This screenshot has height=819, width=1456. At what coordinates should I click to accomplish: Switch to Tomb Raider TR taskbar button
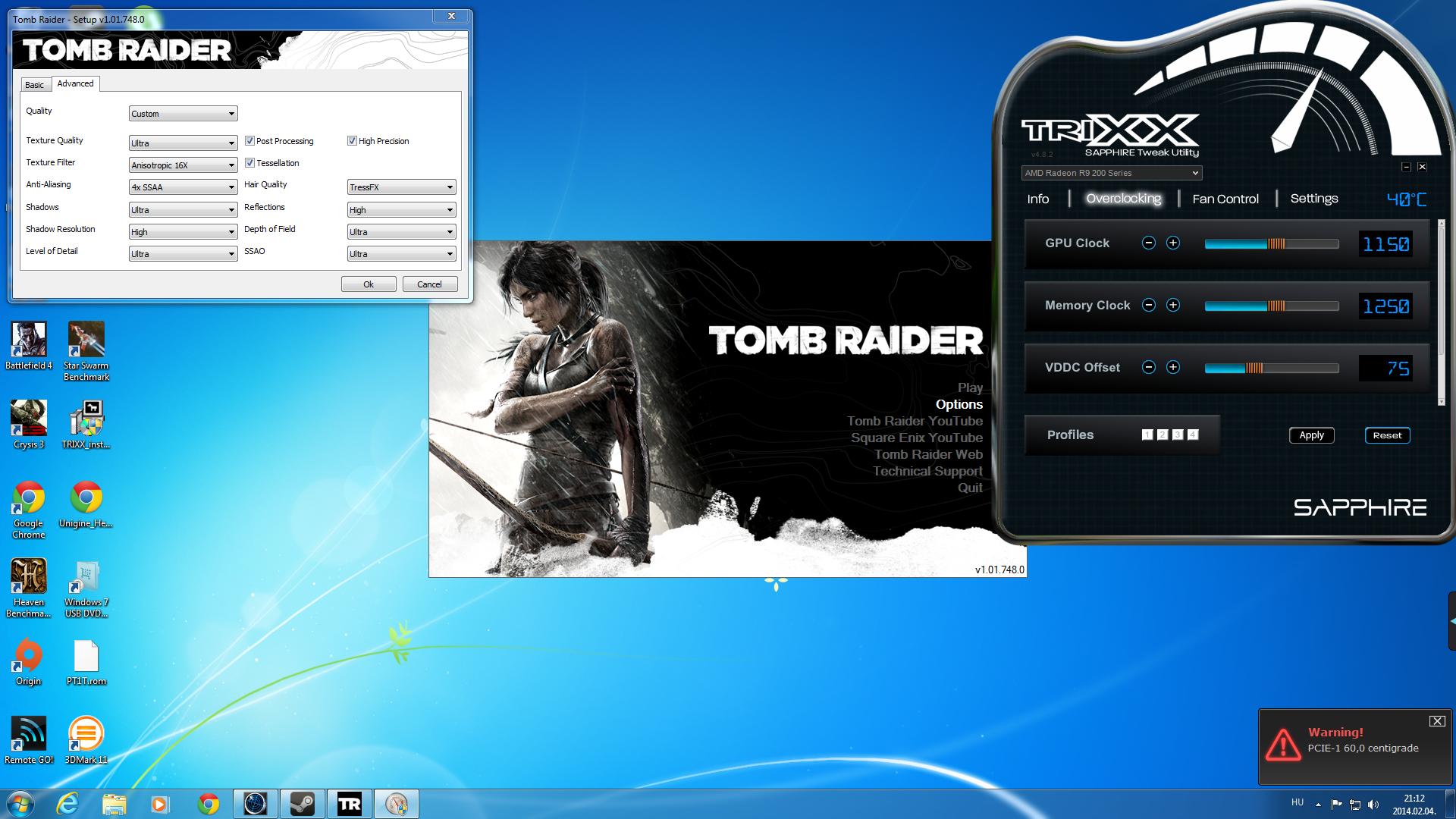(x=349, y=804)
